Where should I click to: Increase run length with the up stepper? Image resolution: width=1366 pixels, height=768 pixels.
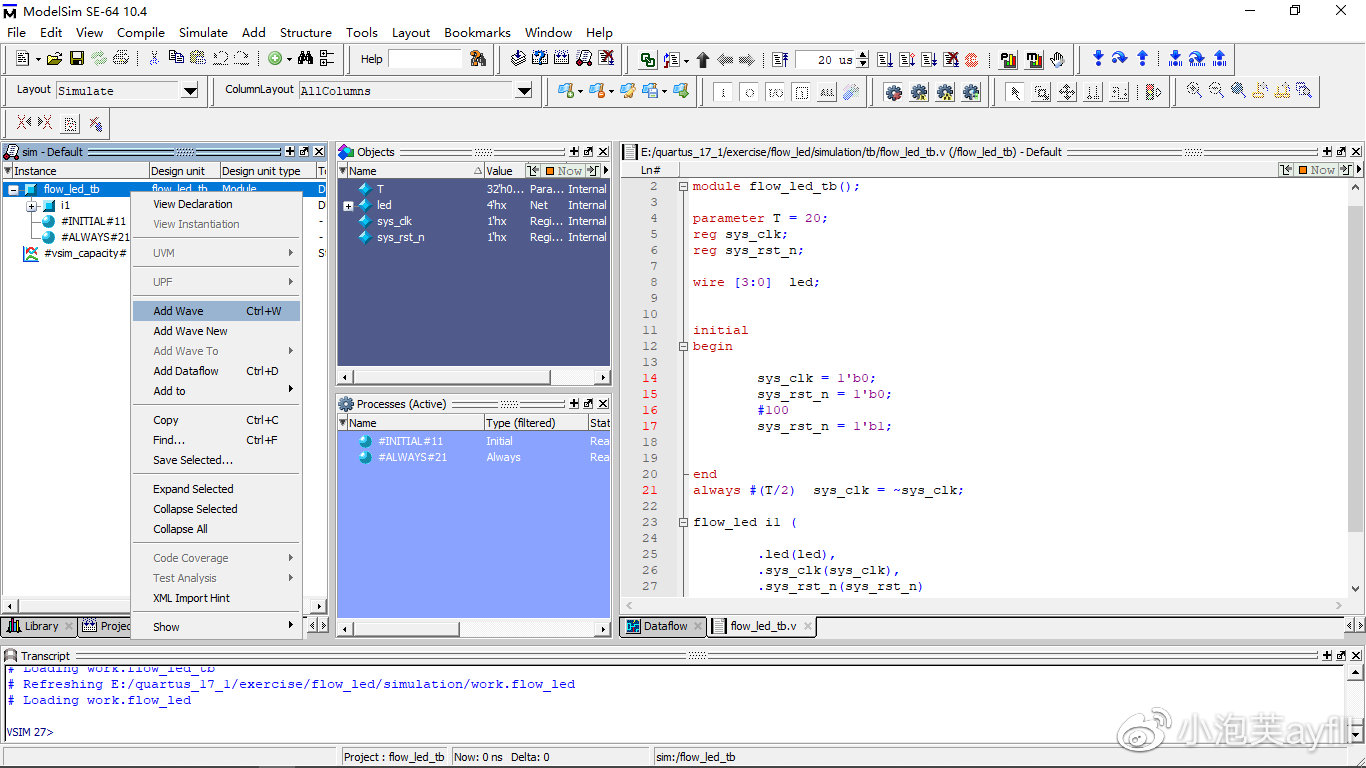[863, 55]
